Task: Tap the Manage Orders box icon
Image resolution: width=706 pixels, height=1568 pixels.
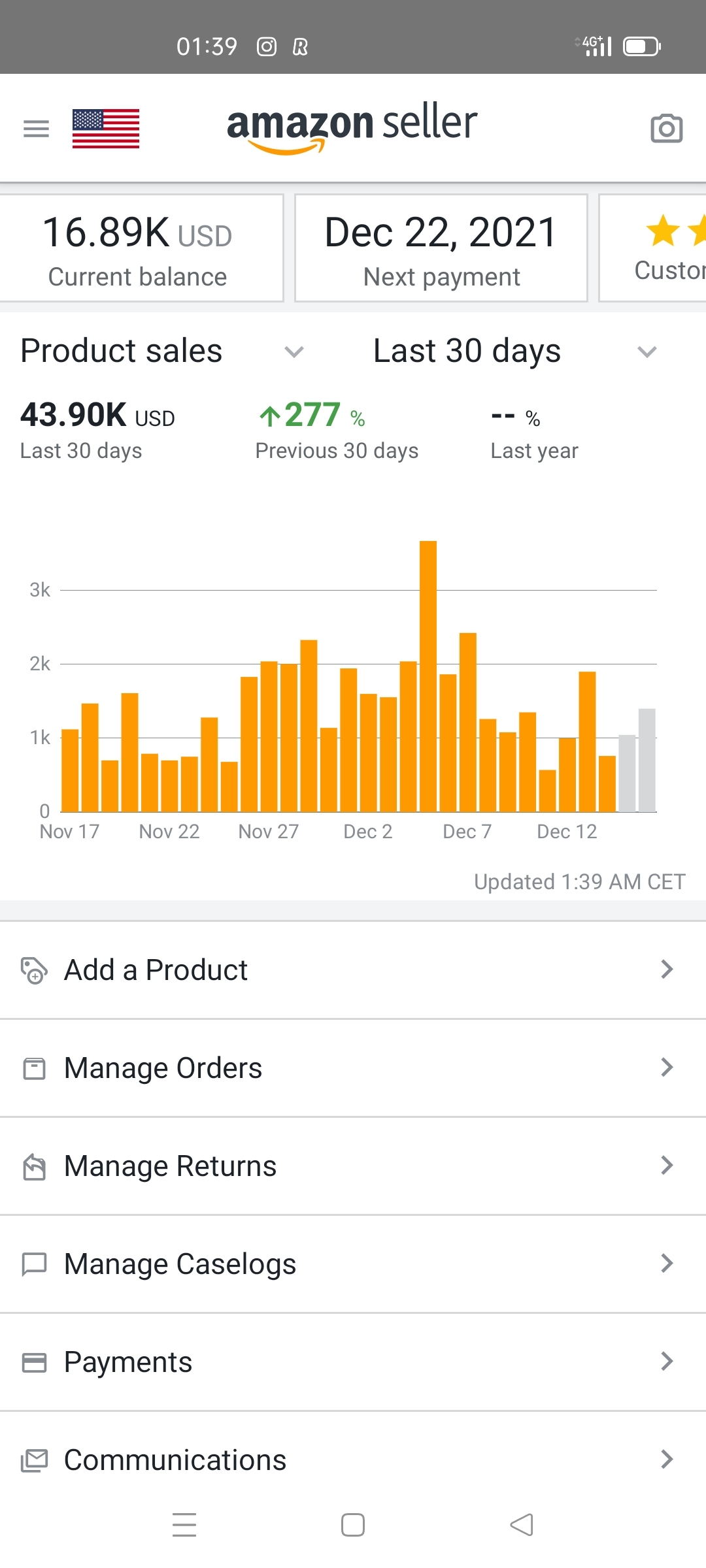Action: click(34, 1068)
